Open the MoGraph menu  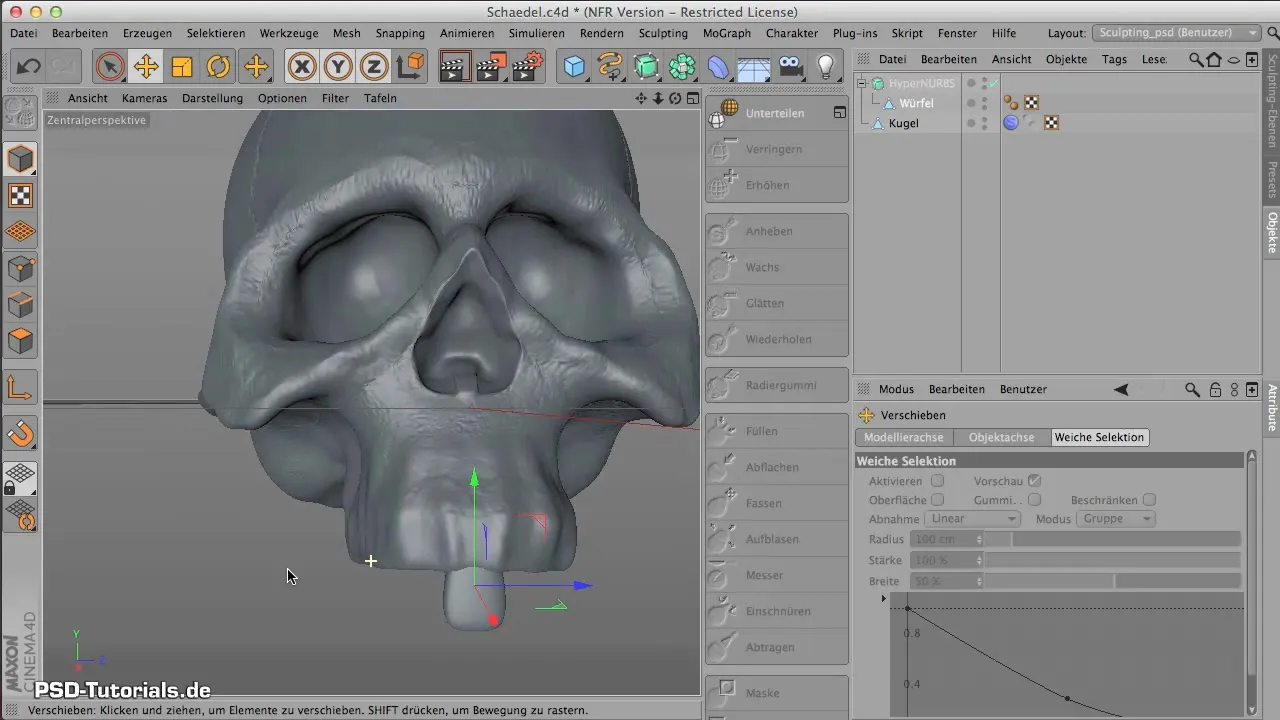coord(727,33)
